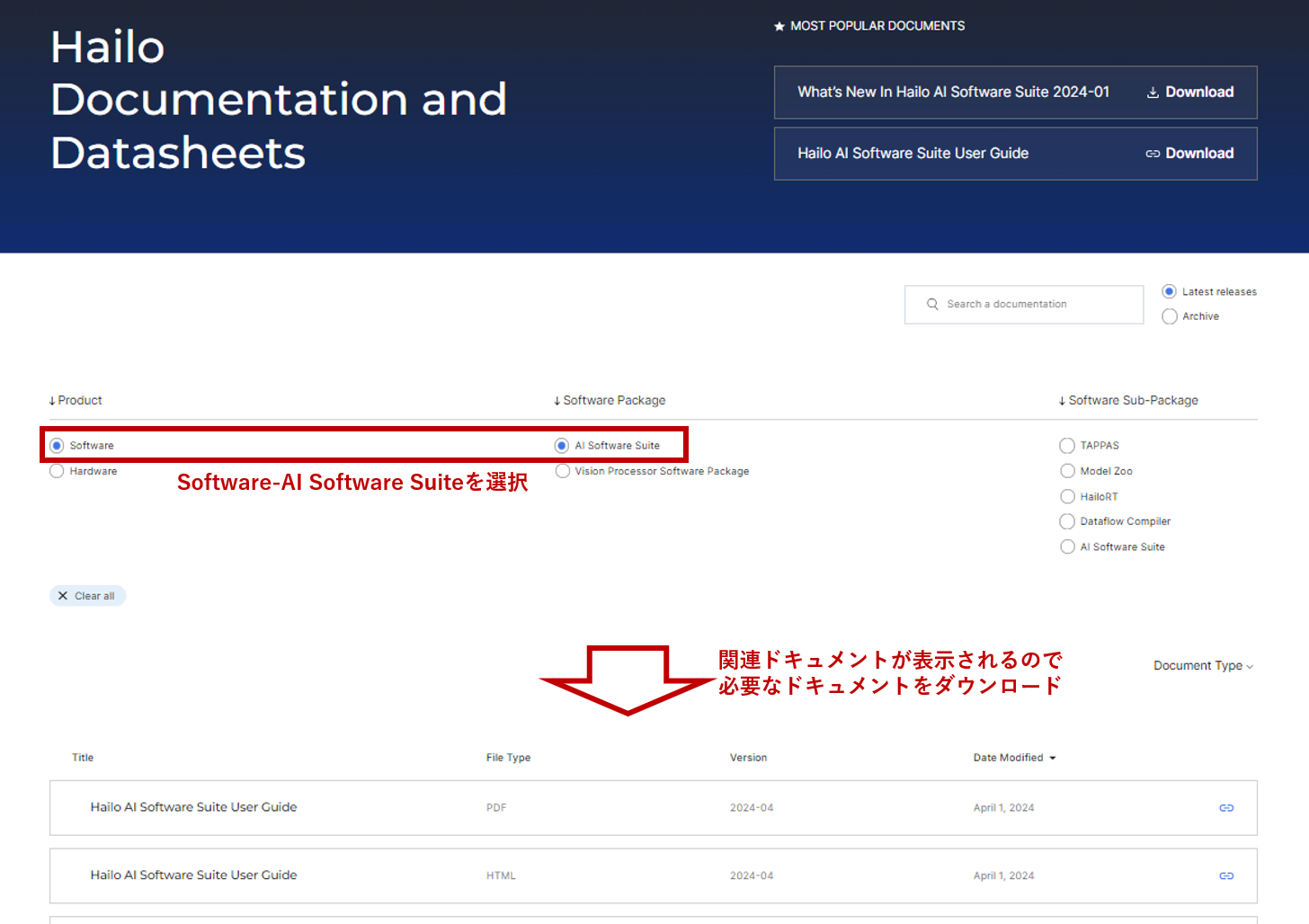Click link icon for HTML User Guide row
Viewport: 1309px width, 924px height.
click(1225, 875)
